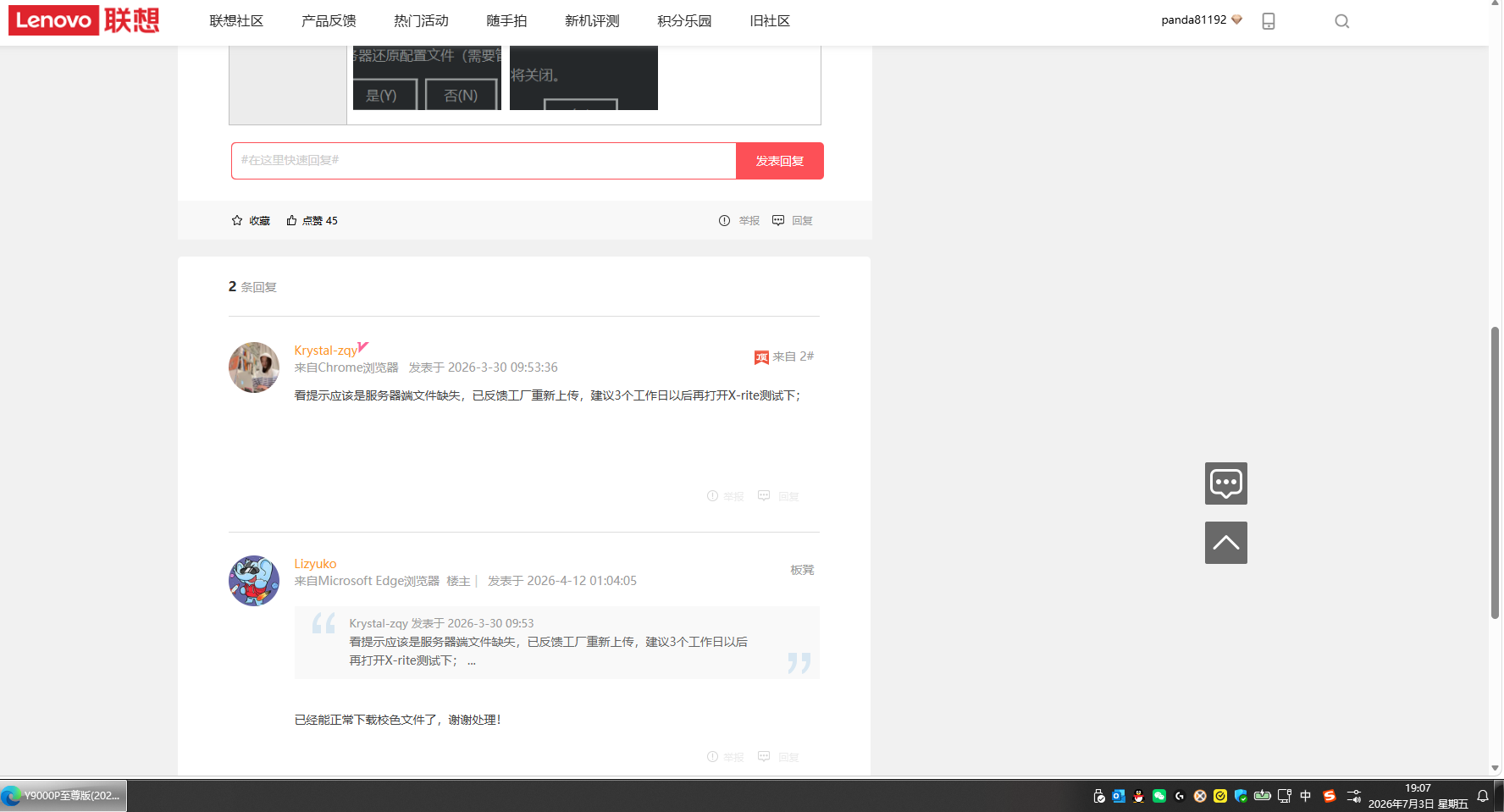Viewport: 1504px width, 812px height.
Task: Open the 热门活动 nav item
Action: click(x=421, y=21)
